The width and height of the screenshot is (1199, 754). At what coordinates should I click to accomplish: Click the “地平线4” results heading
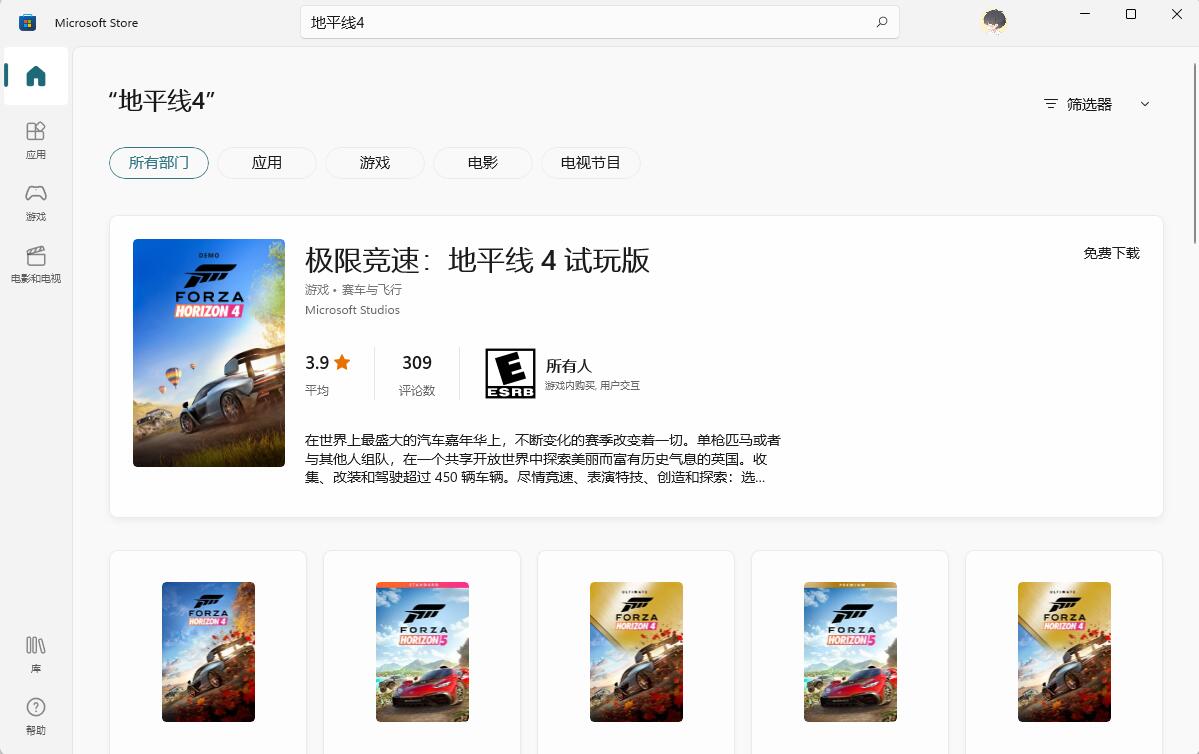coord(161,100)
